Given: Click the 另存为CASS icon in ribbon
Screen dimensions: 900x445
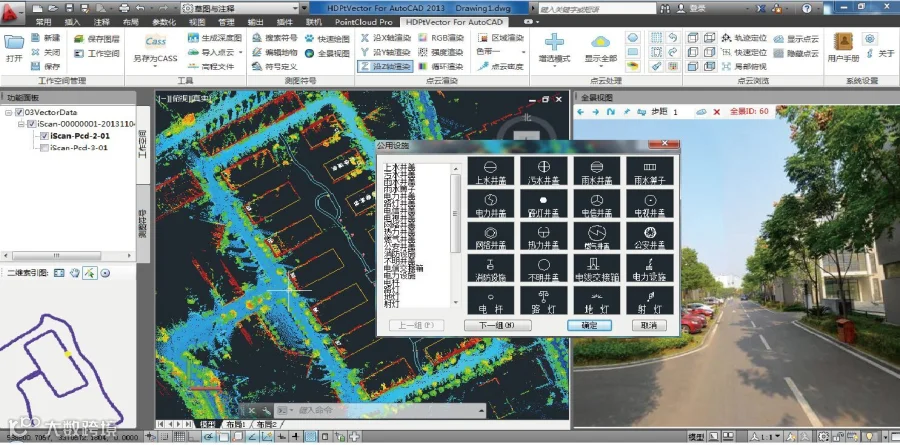Looking at the screenshot, I should pos(156,42).
